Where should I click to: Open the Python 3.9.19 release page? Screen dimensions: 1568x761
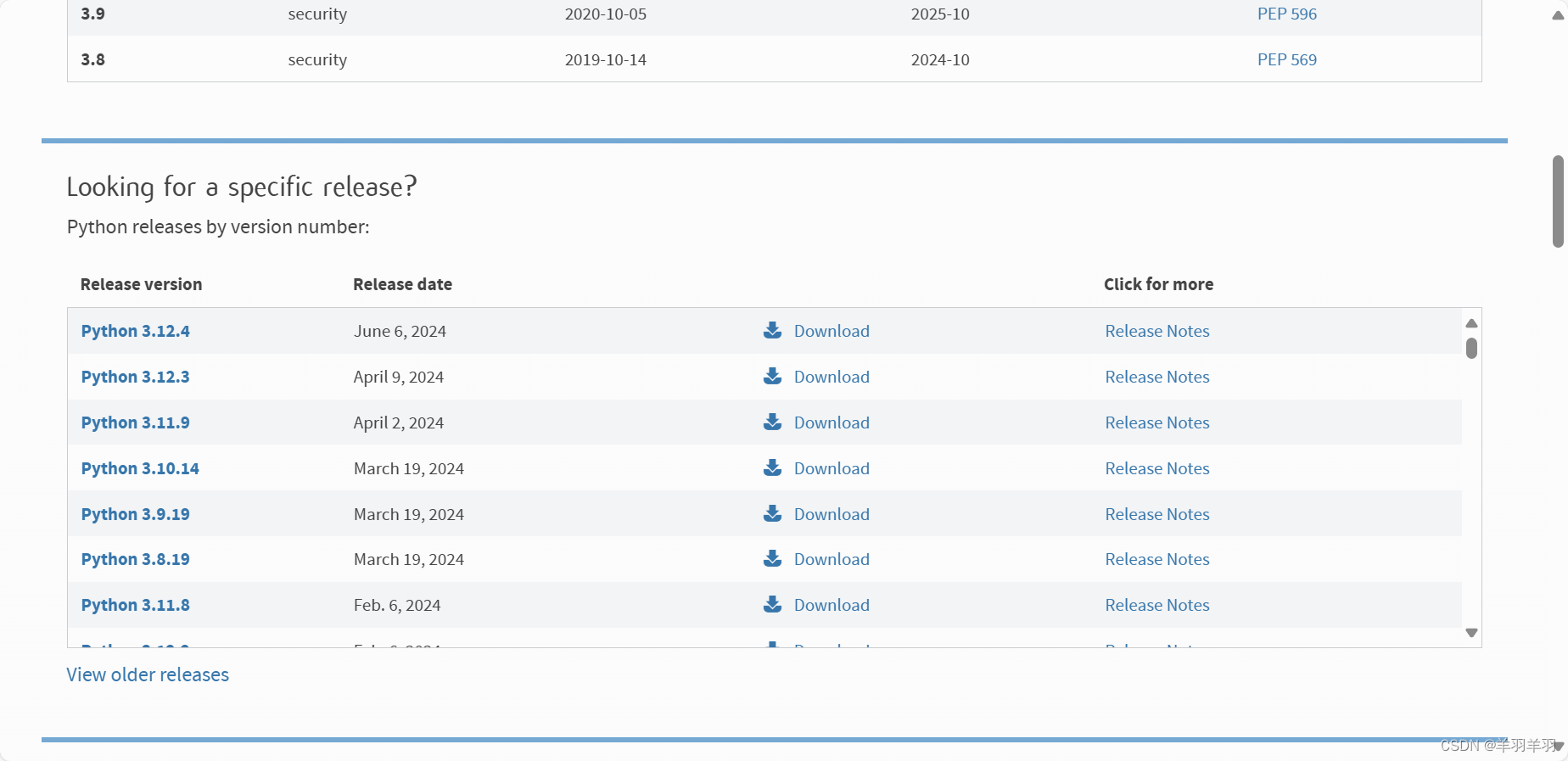tap(135, 514)
